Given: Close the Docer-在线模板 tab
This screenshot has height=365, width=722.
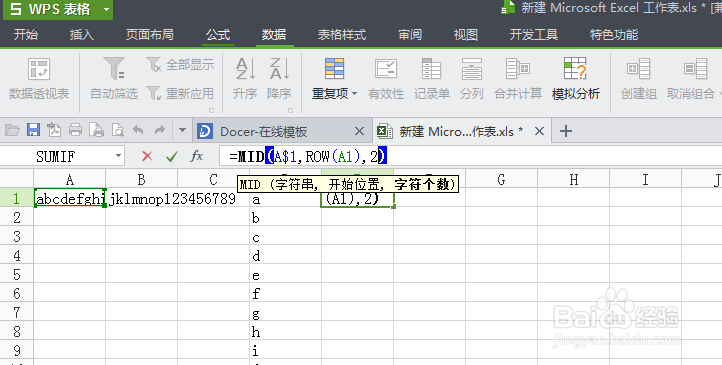Looking at the screenshot, I should click(359, 132).
